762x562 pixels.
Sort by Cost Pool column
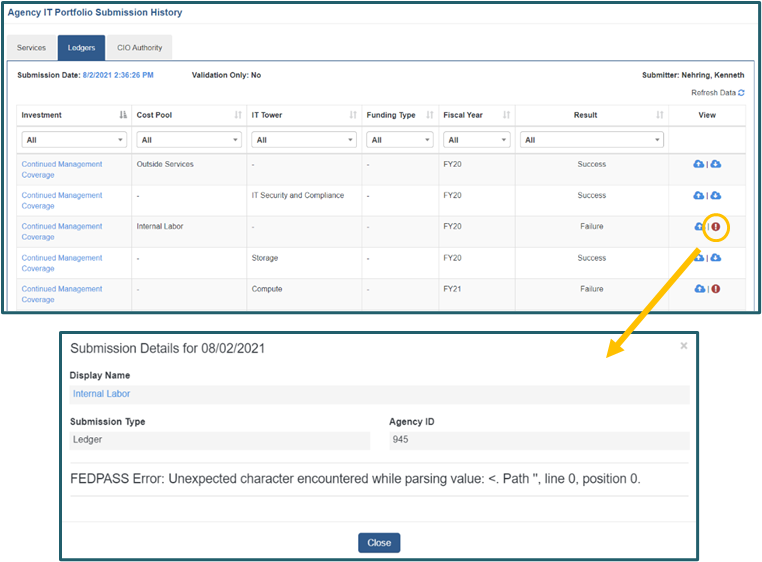point(238,115)
